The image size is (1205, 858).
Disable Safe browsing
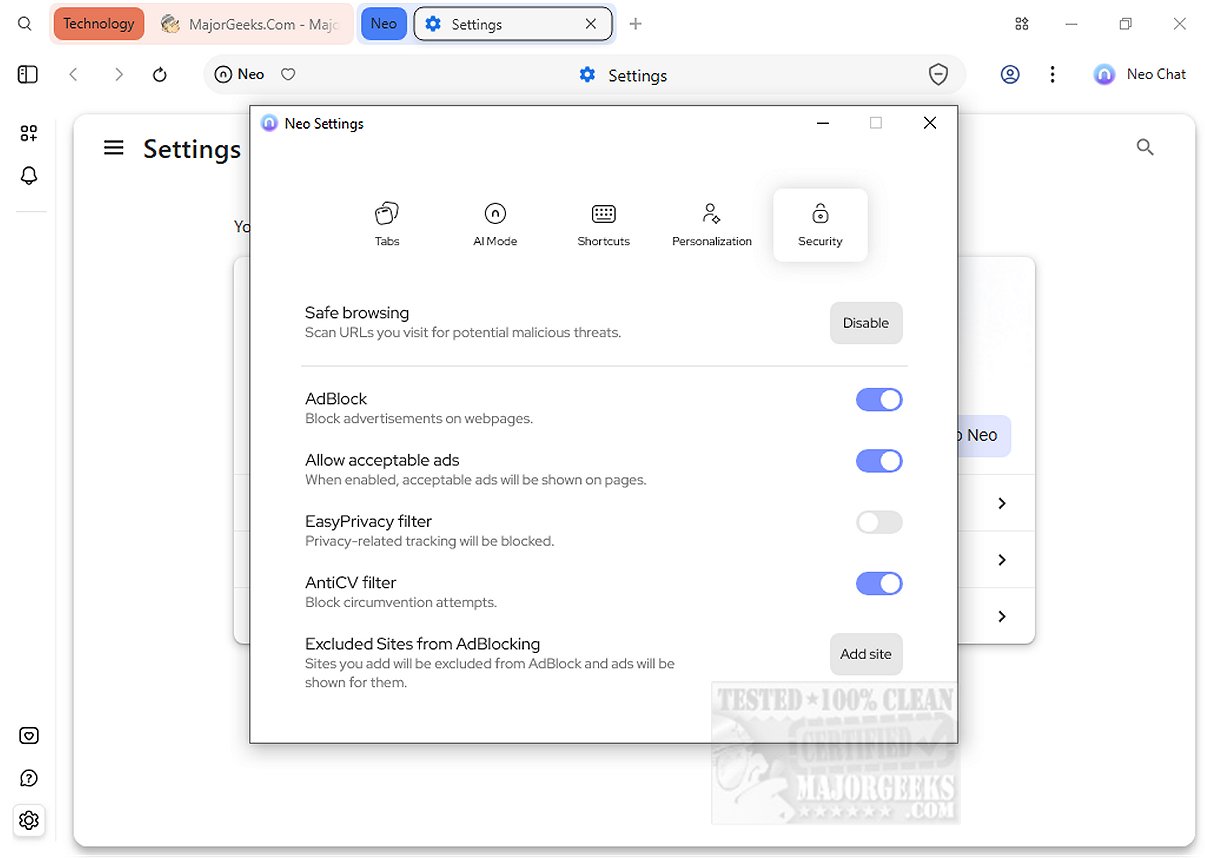click(x=866, y=323)
